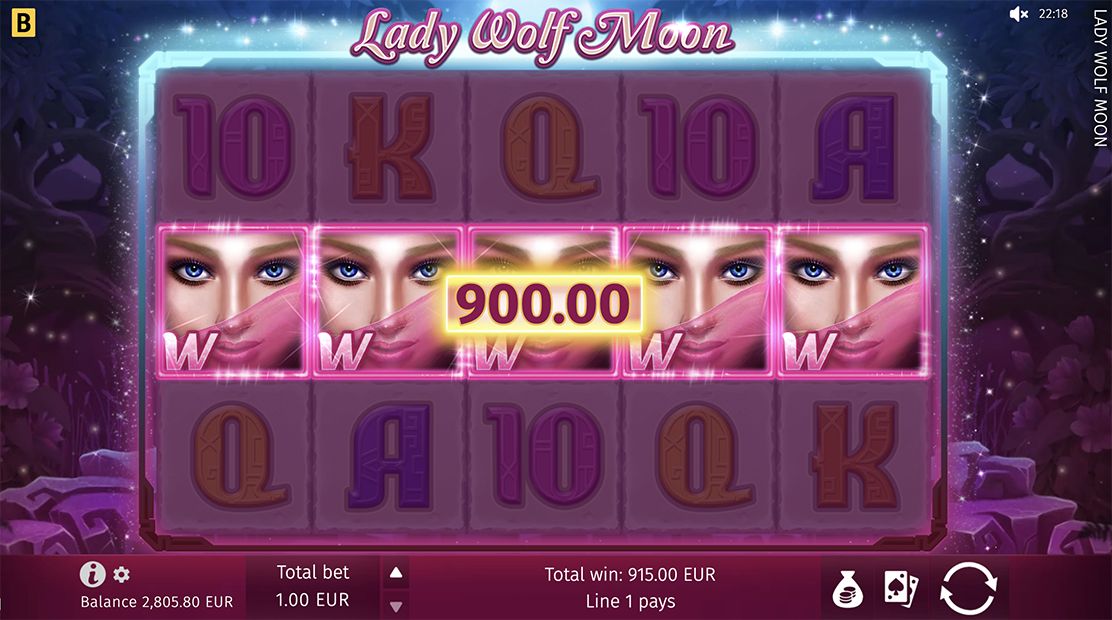The image size is (1112, 620).
Task: Open settings with the gear icon
Action: [122, 574]
